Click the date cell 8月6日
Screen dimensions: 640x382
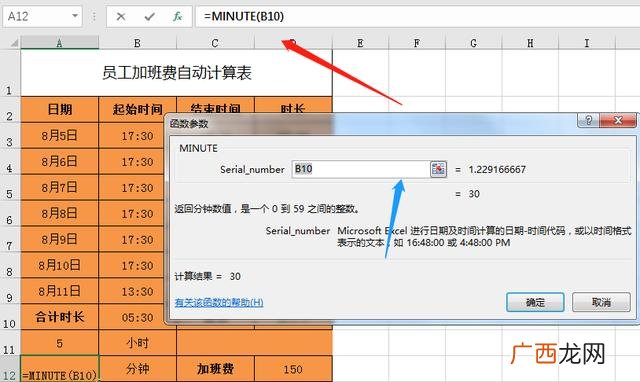60,162
